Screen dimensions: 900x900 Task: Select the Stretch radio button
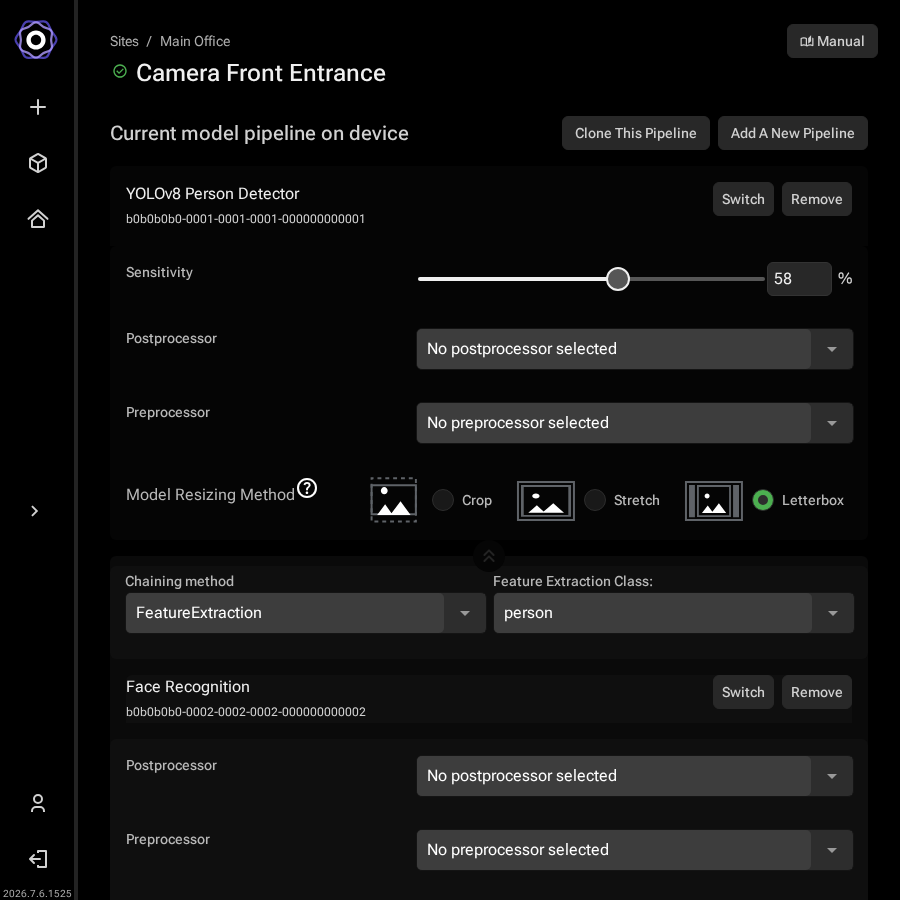pyautogui.click(x=595, y=500)
